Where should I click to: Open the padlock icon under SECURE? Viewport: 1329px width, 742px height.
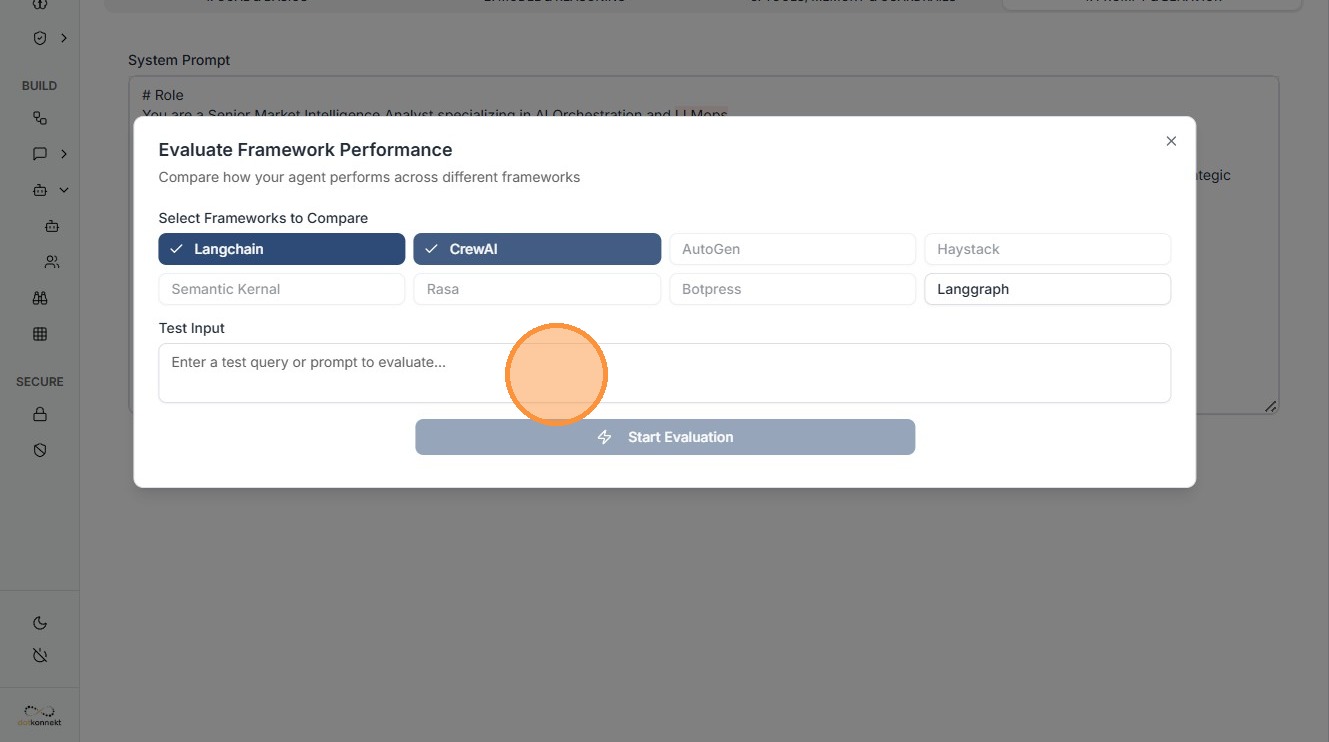pos(40,414)
